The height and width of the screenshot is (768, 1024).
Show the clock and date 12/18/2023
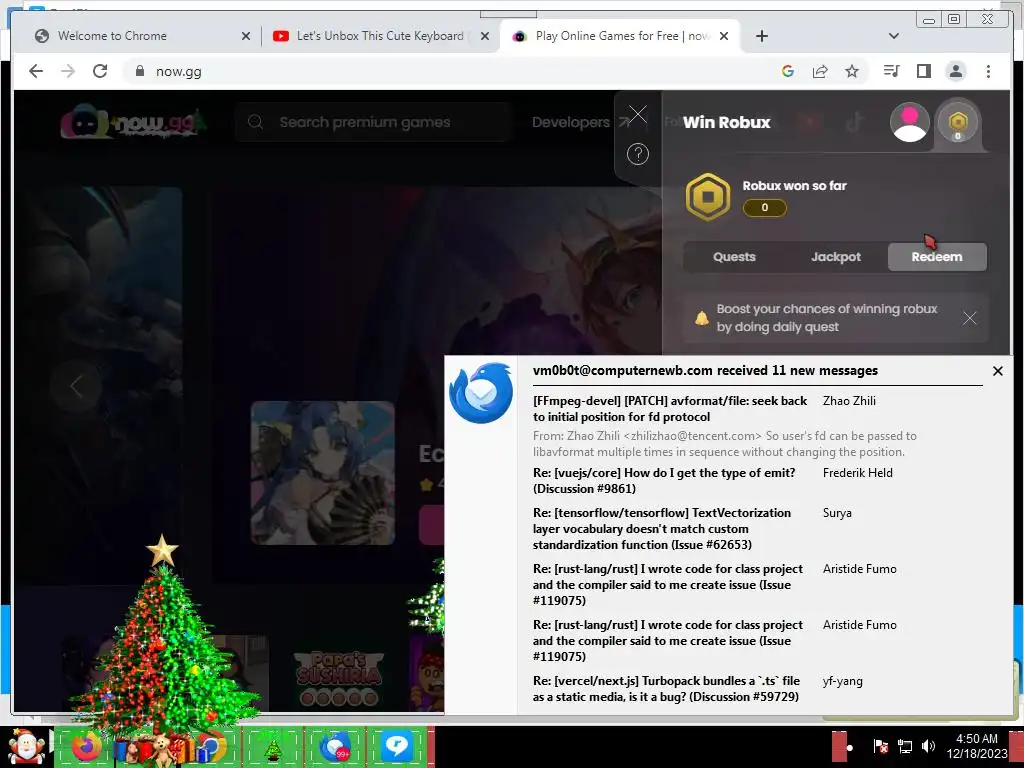[977, 746]
